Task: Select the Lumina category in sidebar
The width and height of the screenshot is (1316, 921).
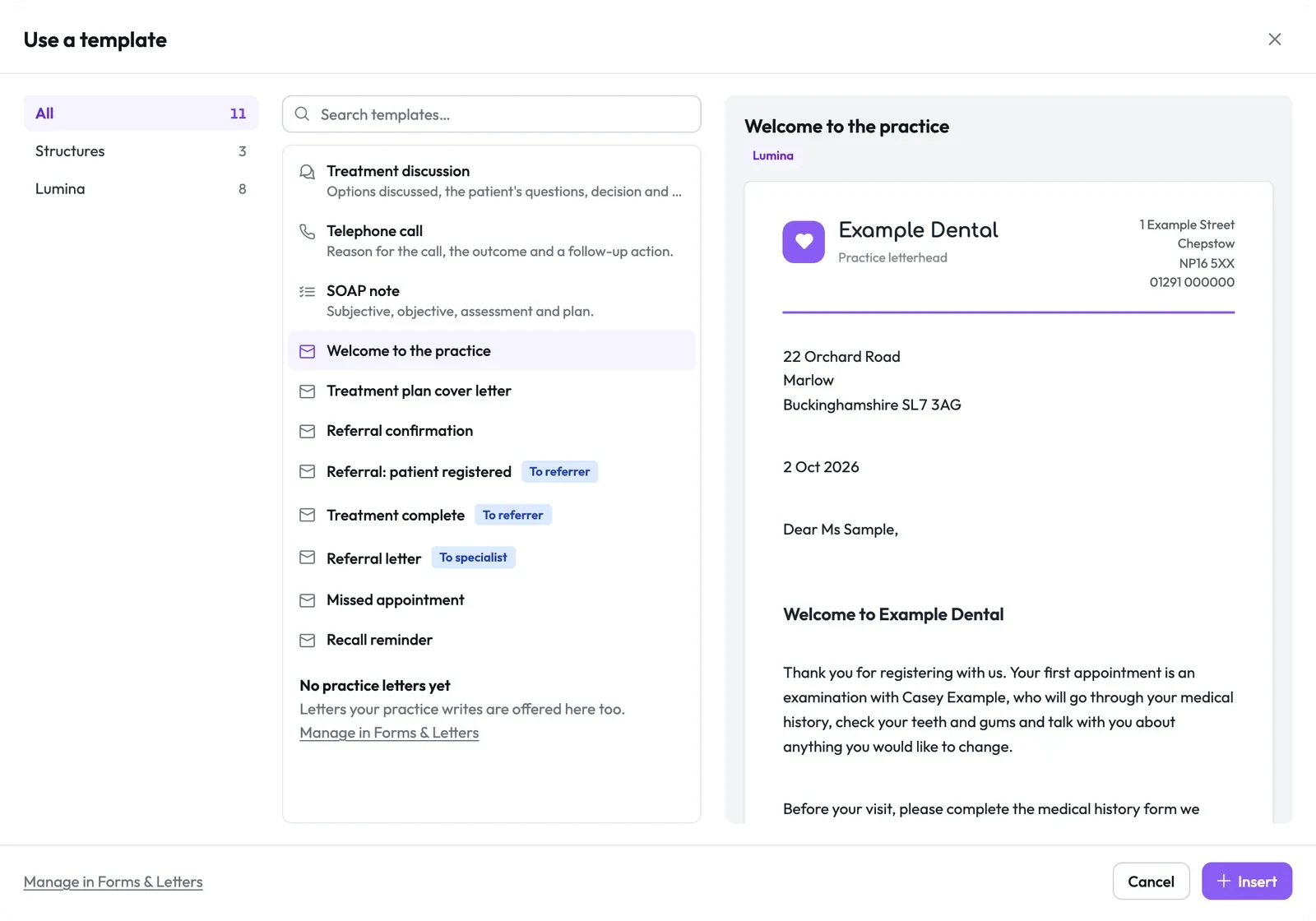Action: tap(141, 189)
